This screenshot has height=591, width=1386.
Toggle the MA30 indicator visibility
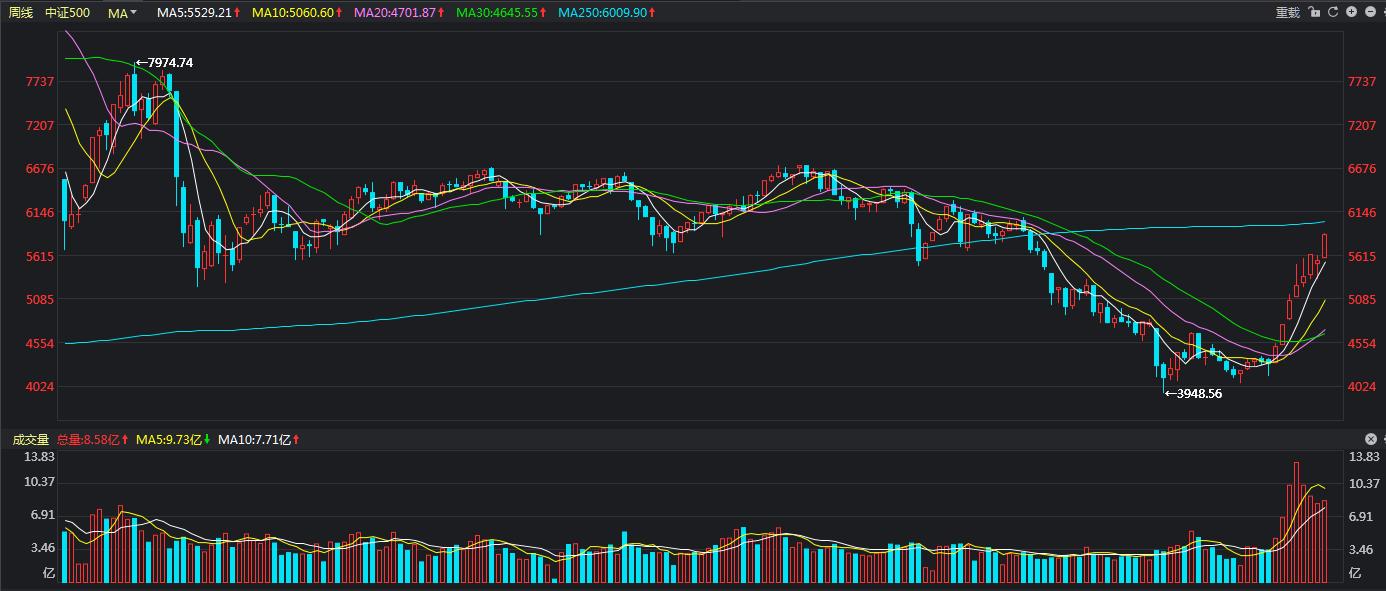tap(495, 13)
